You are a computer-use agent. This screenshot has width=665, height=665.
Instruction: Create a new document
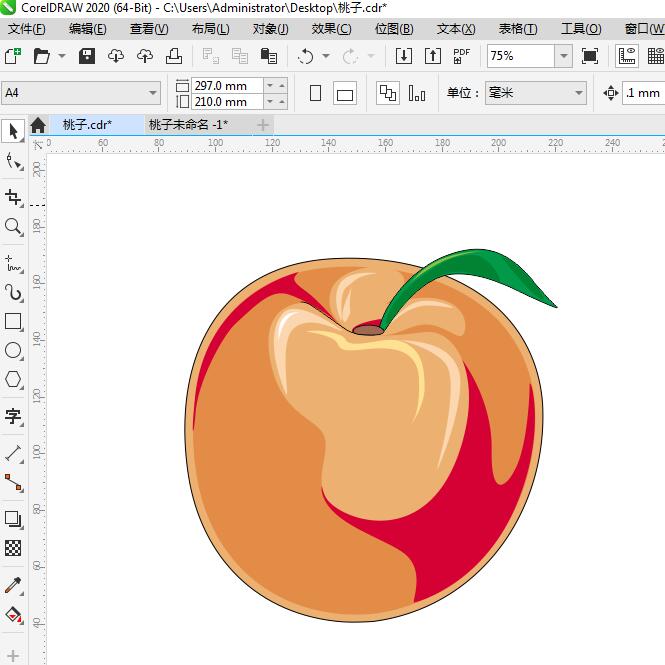click(13, 56)
